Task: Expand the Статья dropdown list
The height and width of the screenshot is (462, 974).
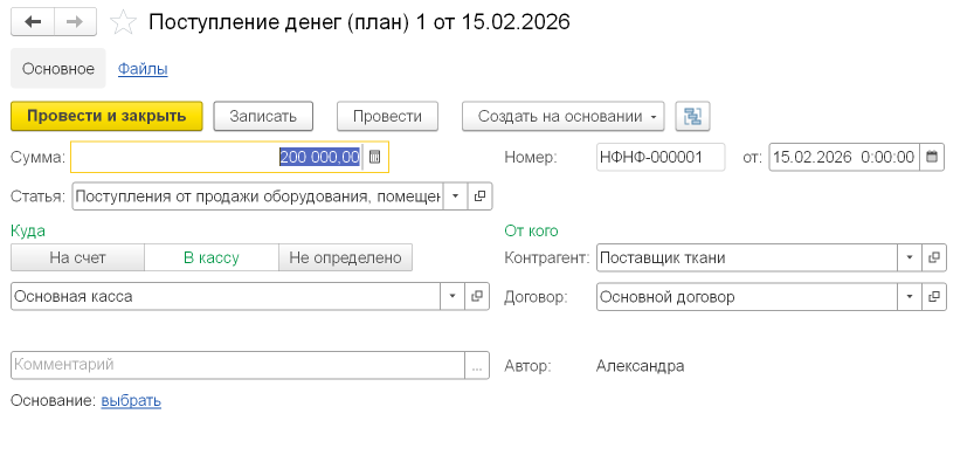Action: [x=454, y=197]
